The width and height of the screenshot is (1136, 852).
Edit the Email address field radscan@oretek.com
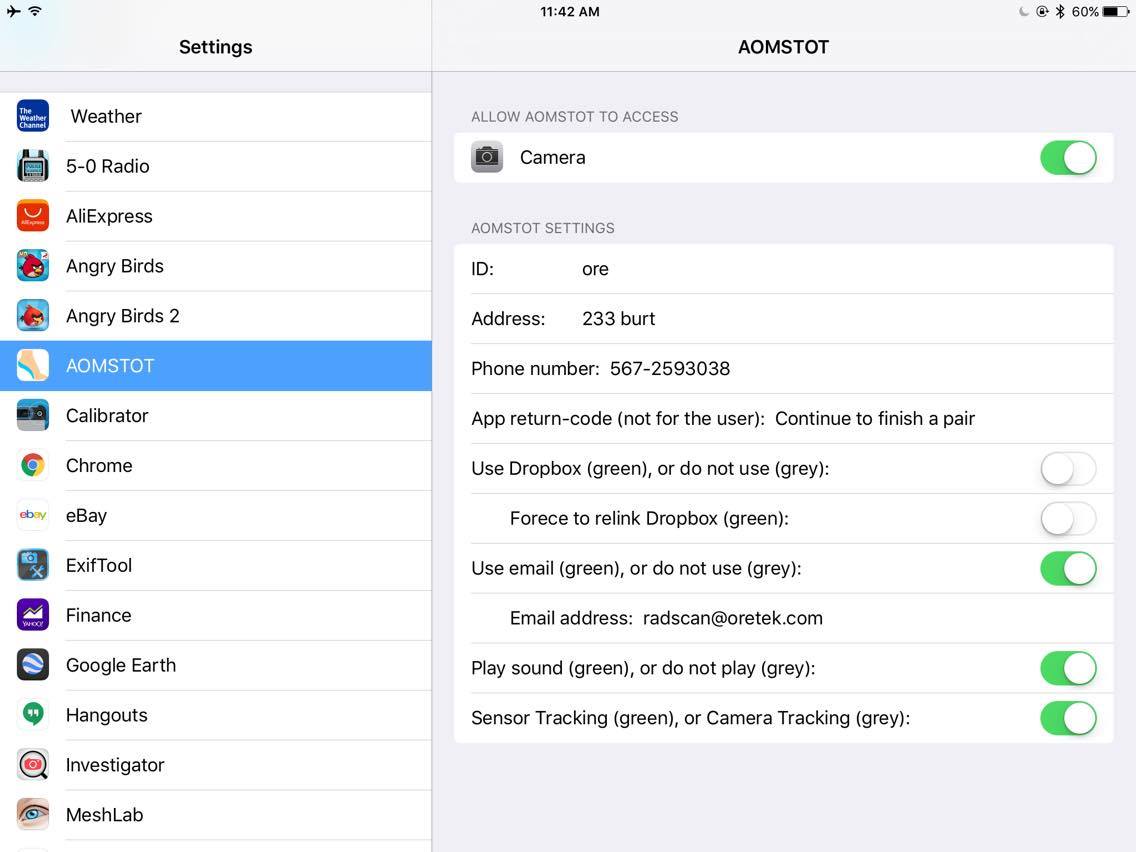(732, 618)
